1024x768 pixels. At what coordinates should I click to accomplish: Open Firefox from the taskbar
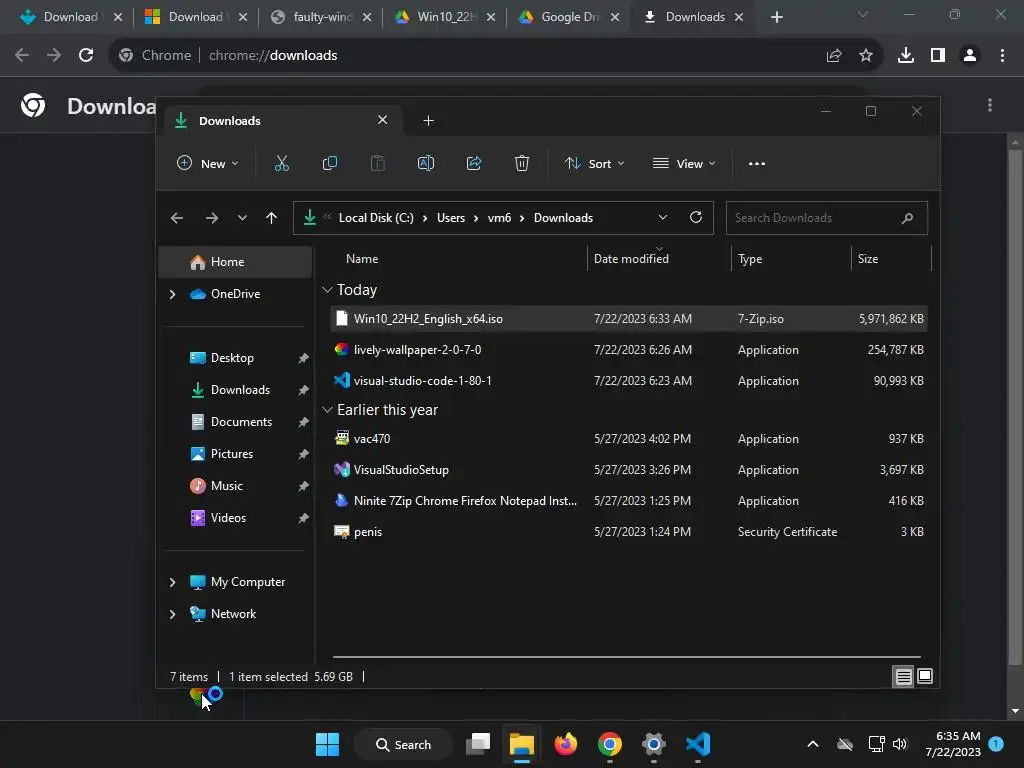[x=566, y=744]
